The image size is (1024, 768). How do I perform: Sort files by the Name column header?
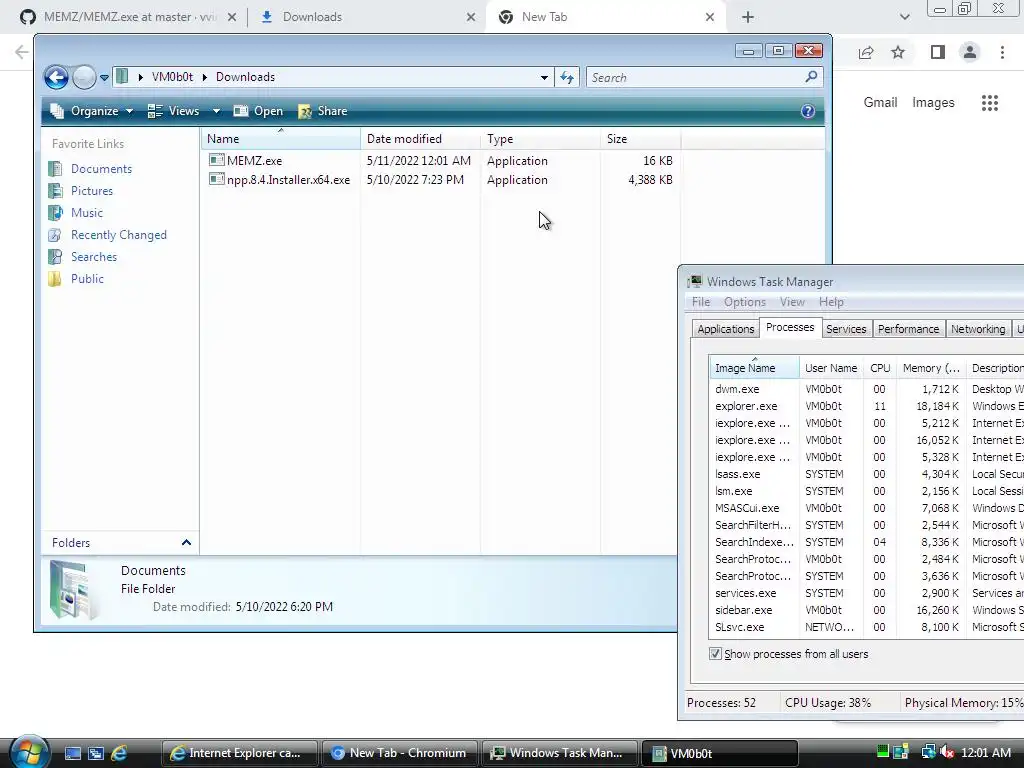pos(280,138)
